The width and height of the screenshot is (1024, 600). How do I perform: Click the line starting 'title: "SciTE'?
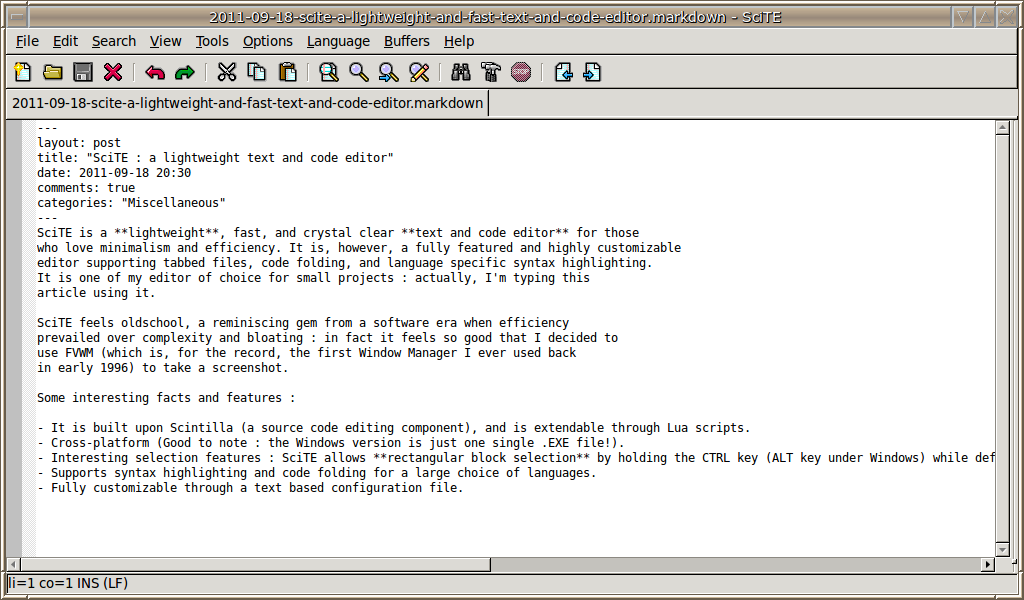click(x=216, y=158)
